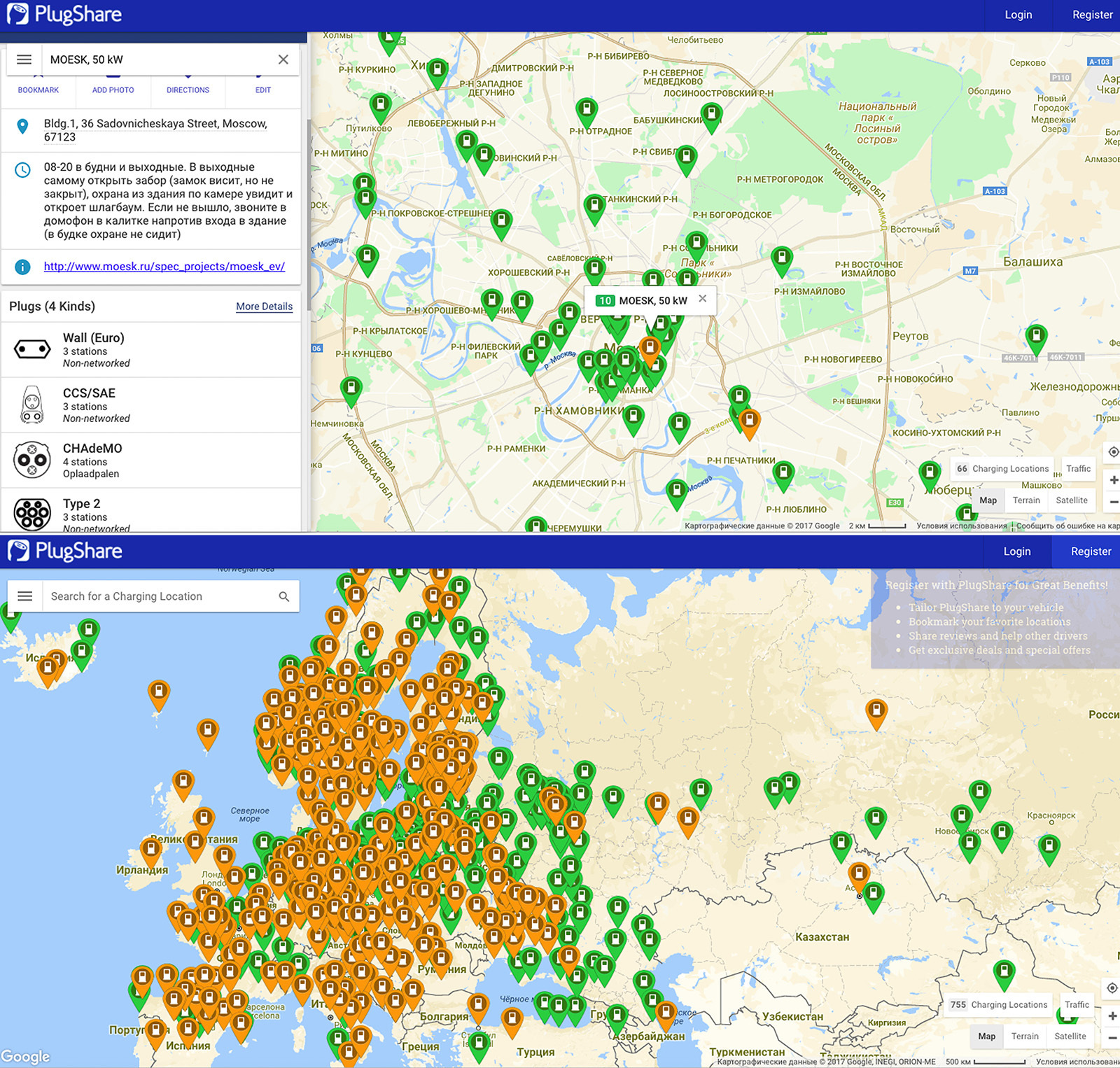Click the green 10 score badge in popup
Image resolution: width=1120 pixels, height=1068 pixels.
coord(605,300)
